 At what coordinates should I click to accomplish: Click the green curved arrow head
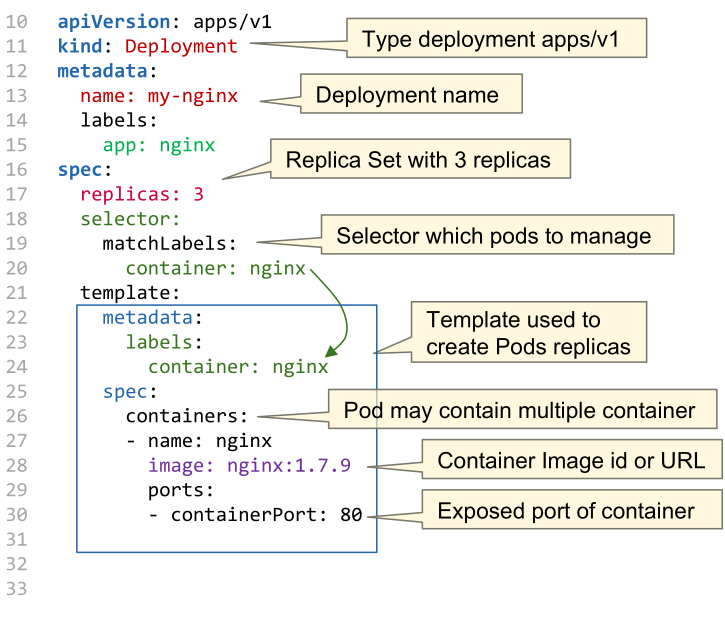click(331, 350)
